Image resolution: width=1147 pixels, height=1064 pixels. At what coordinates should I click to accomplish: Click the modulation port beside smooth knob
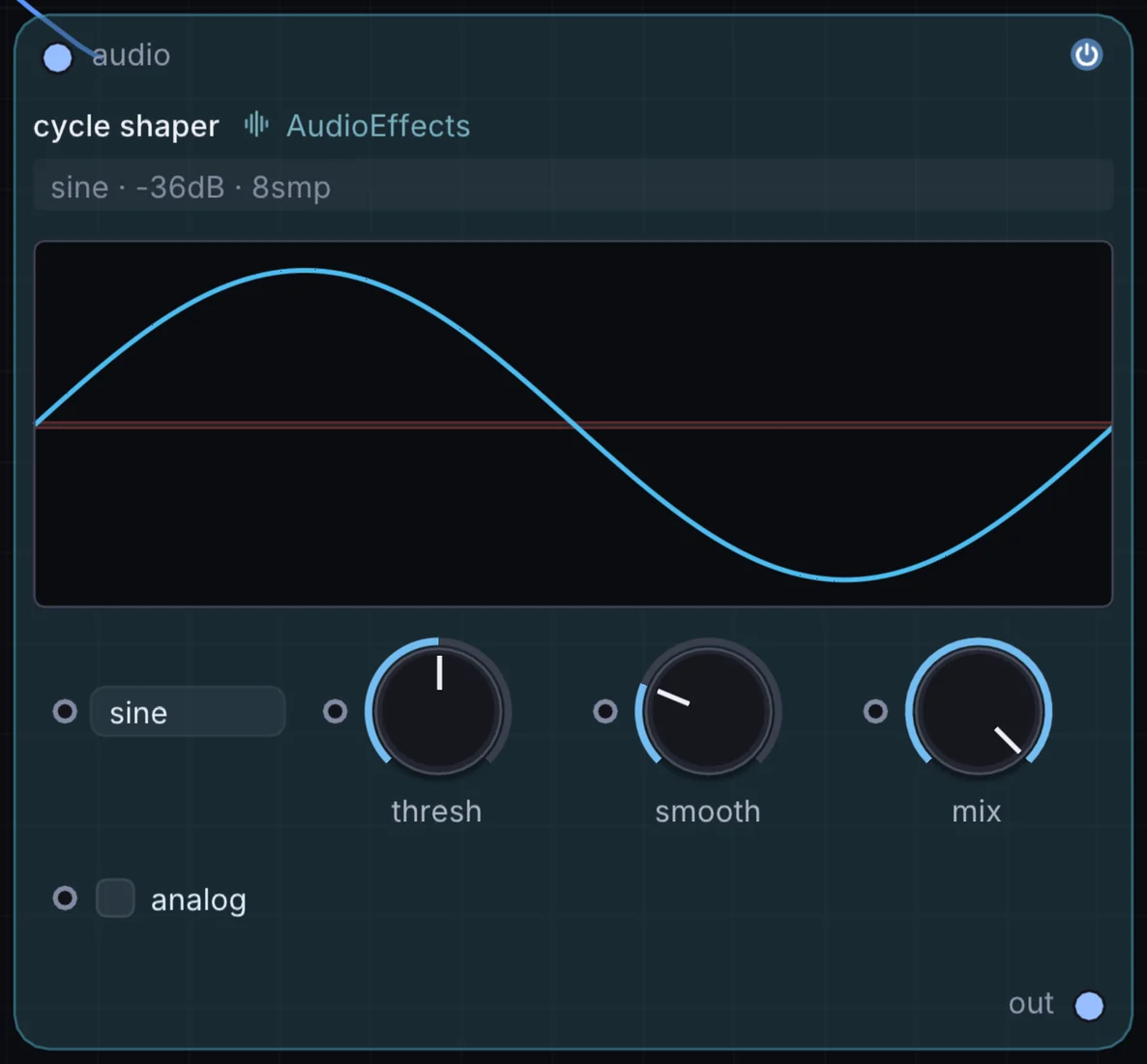click(x=605, y=711)
